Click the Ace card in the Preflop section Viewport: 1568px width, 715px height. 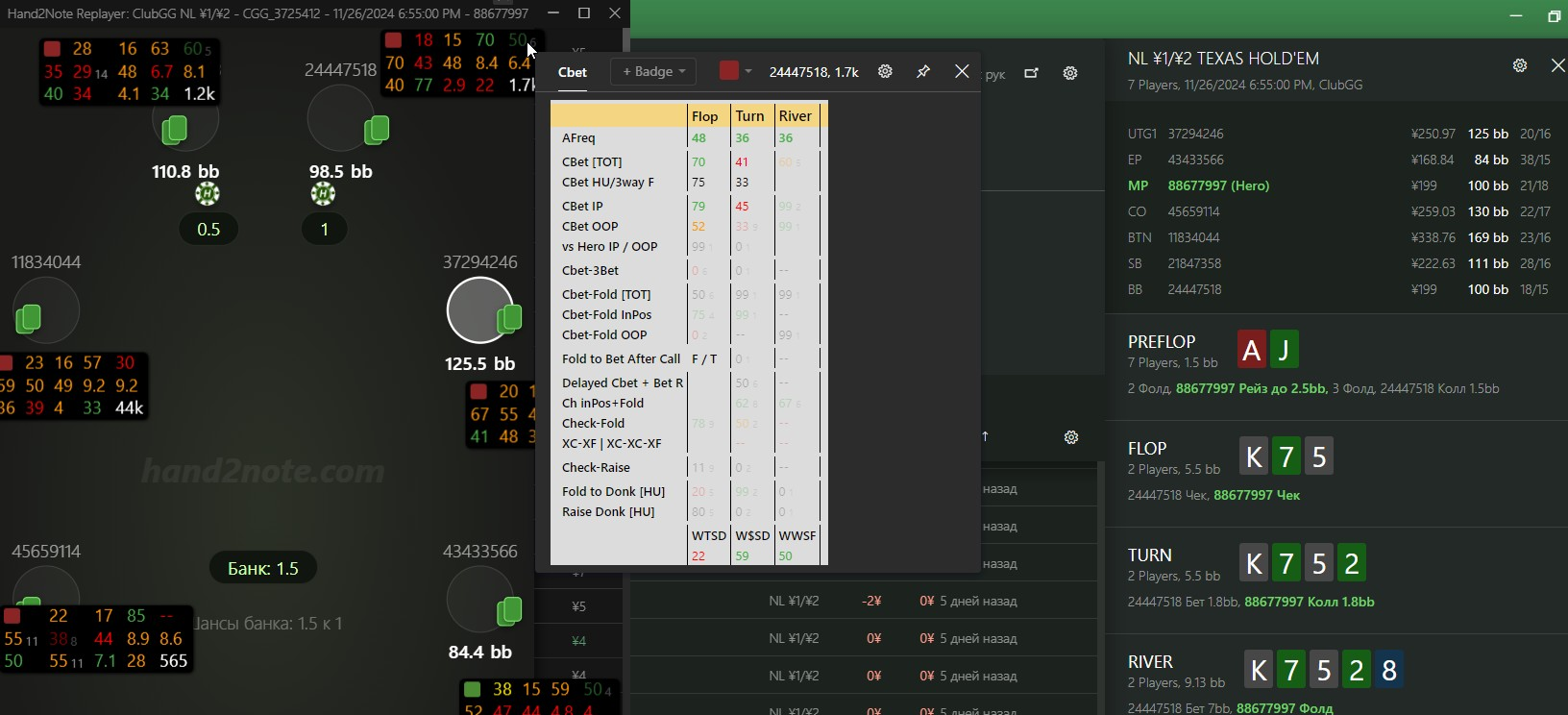[1251, 350]
